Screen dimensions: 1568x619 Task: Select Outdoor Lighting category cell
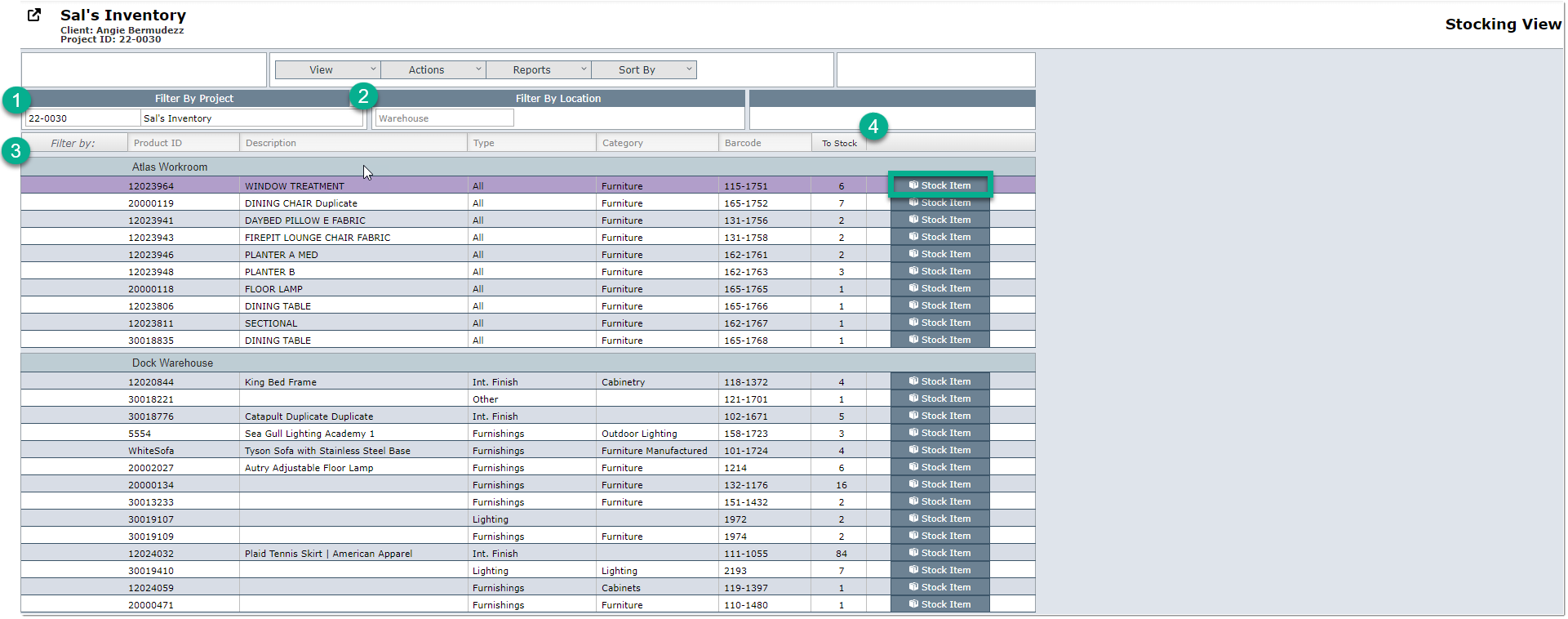coord(639,434)
